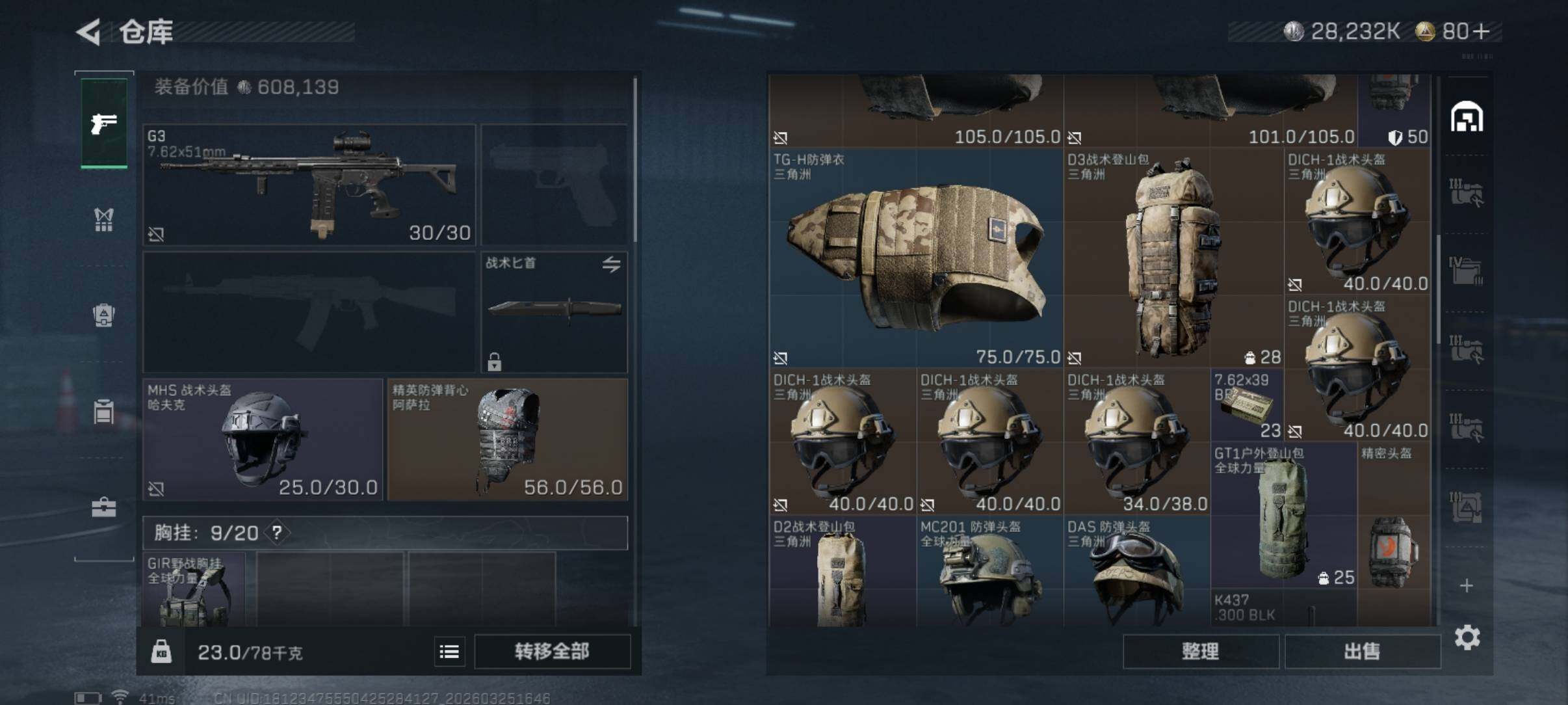
Task: Add a new storage container plus icon
Action: (1467, 586)
